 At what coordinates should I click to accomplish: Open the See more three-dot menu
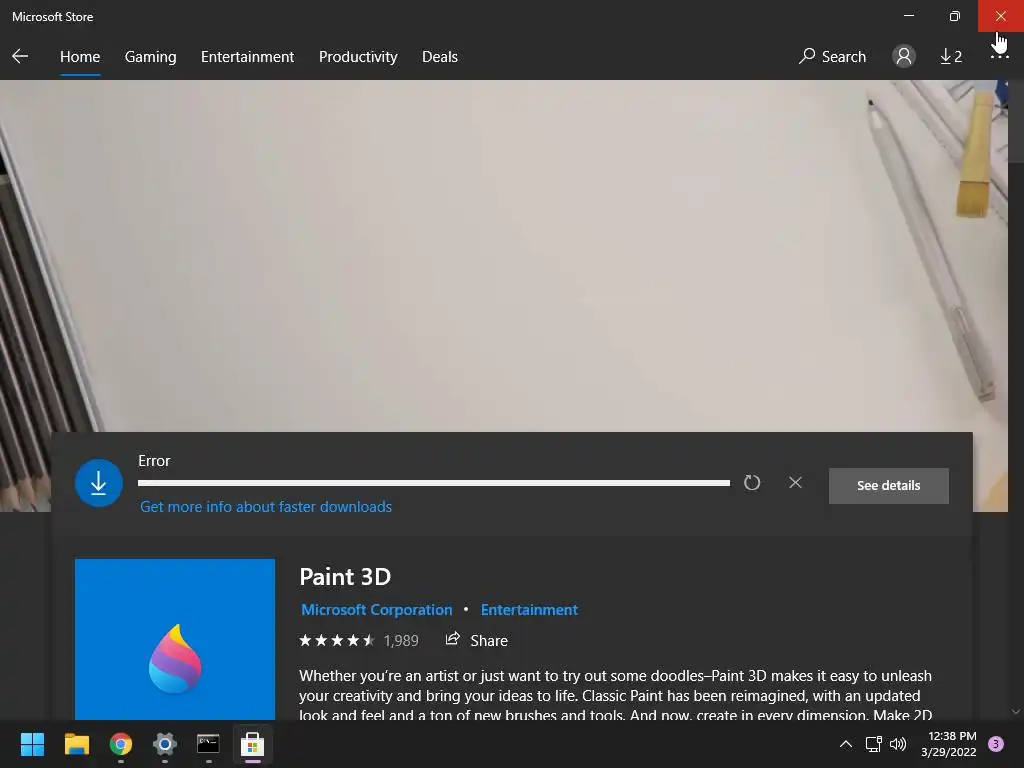point(999,57)
